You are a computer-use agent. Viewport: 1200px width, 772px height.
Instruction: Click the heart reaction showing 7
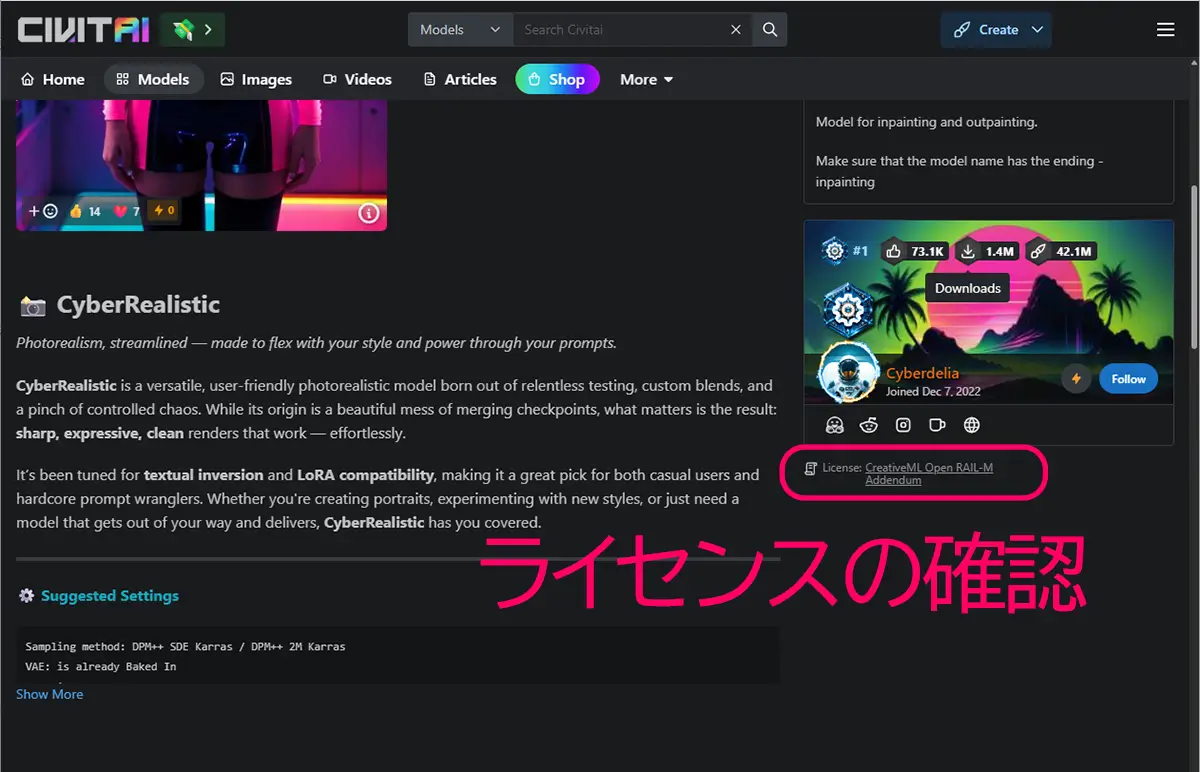(x=126, y=211)
